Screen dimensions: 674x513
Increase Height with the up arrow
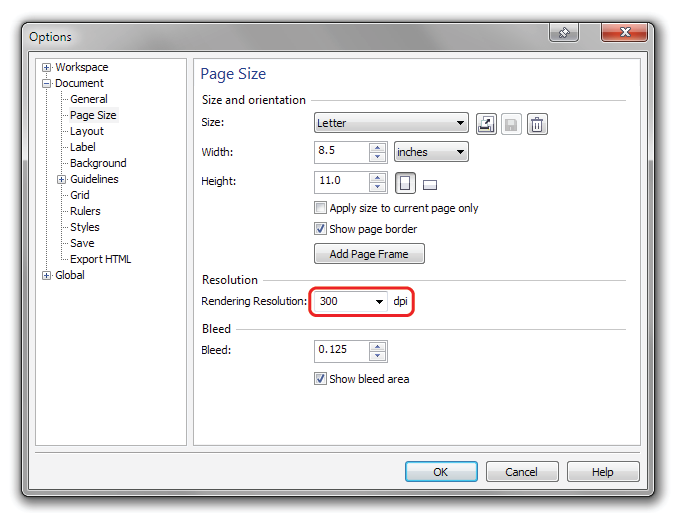click(x=377, y=177)
